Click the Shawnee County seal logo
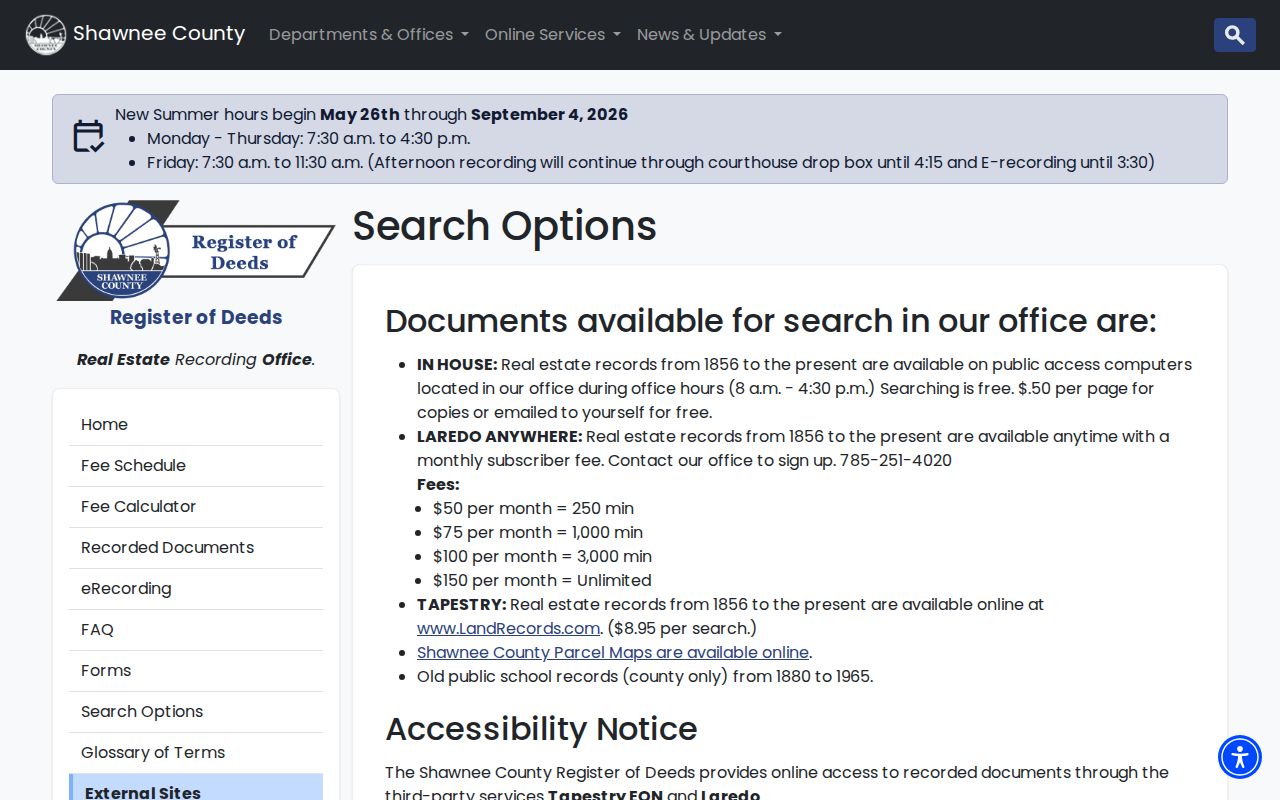The height and width of the screenshot is (800, 1280). 46,35
